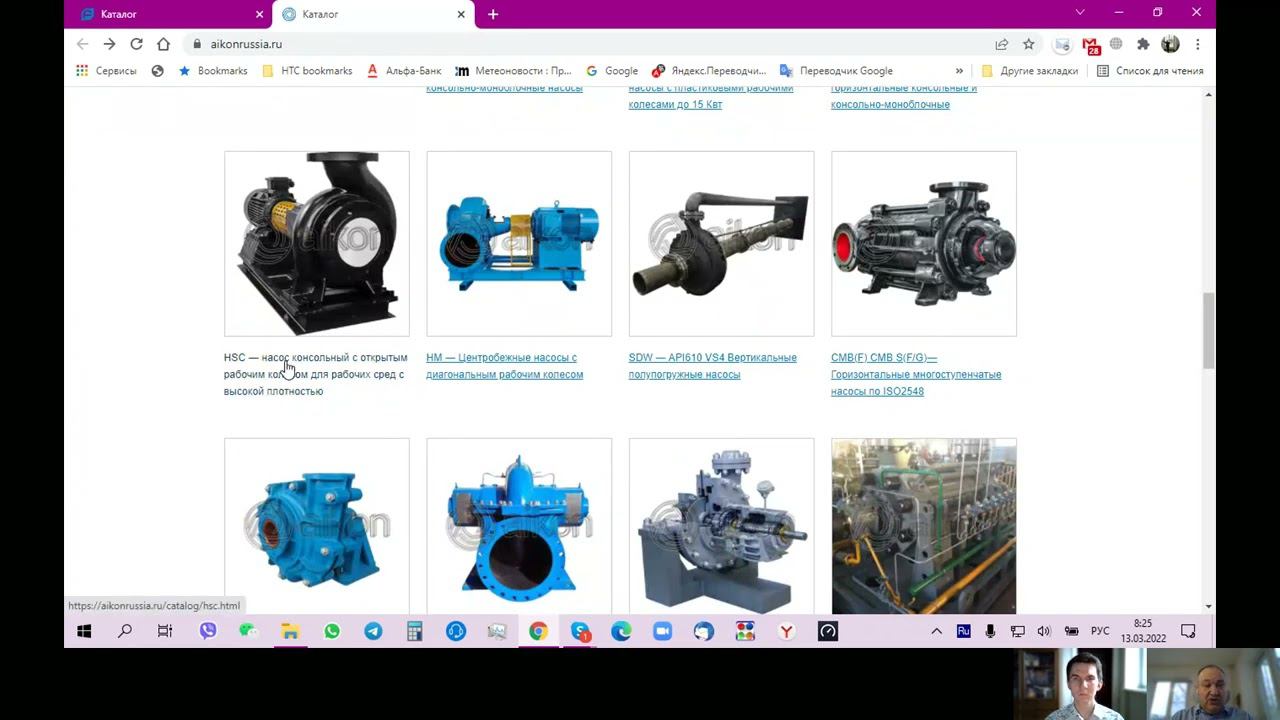
Task: Click the колесами до 15 Квт link
Action: [676, 104]
